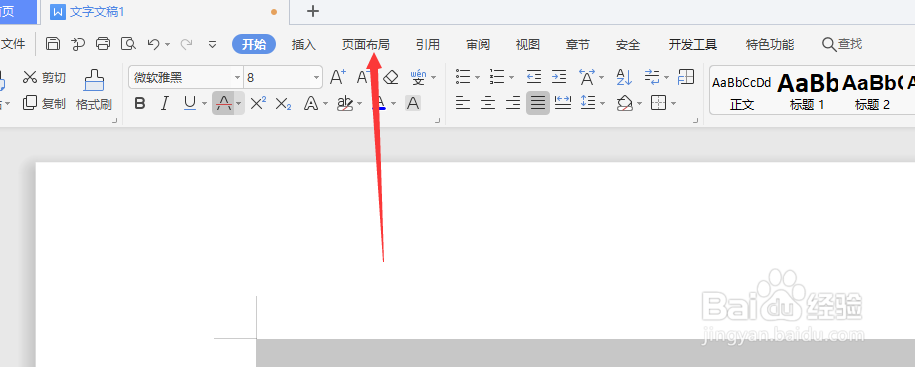
Task: Apply subscript X₂ formatting
Action: [x=283, y=103]
